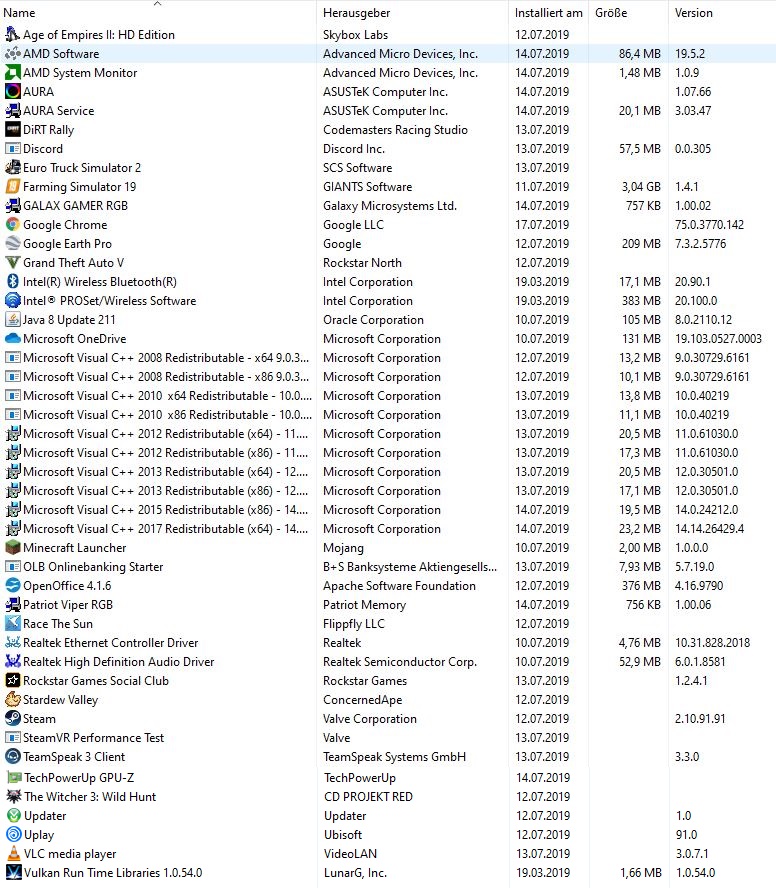Screen dimensions: 776x888
Task: Select GALAX GAMER RGB entry
Action: [388, 206]
